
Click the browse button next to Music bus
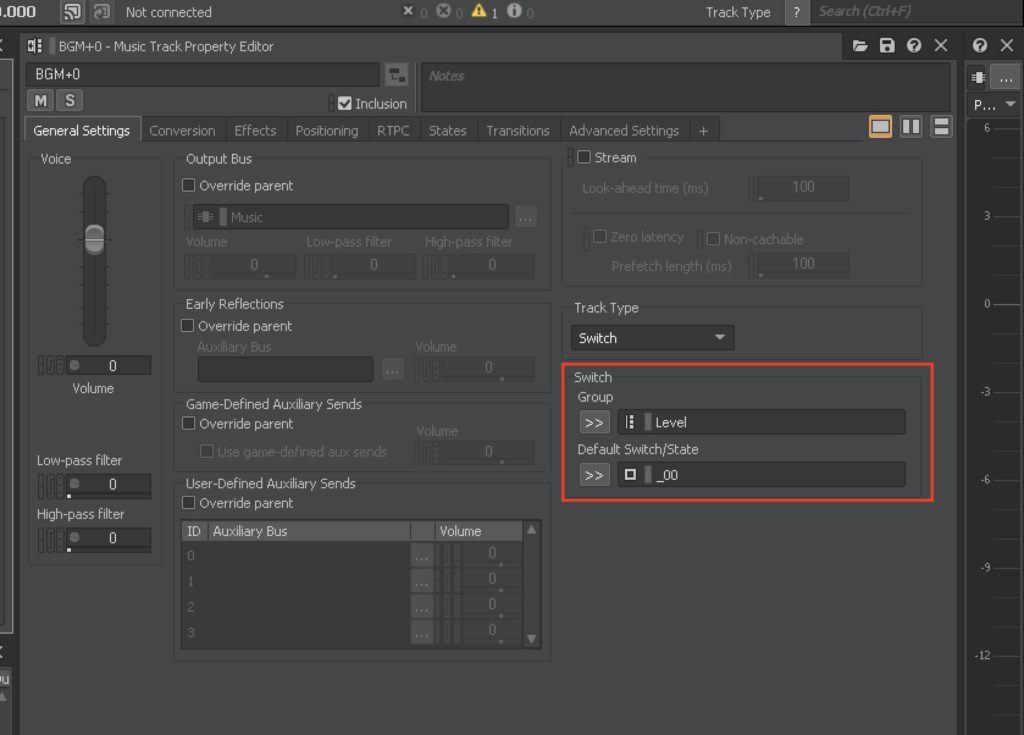point(526,217)
